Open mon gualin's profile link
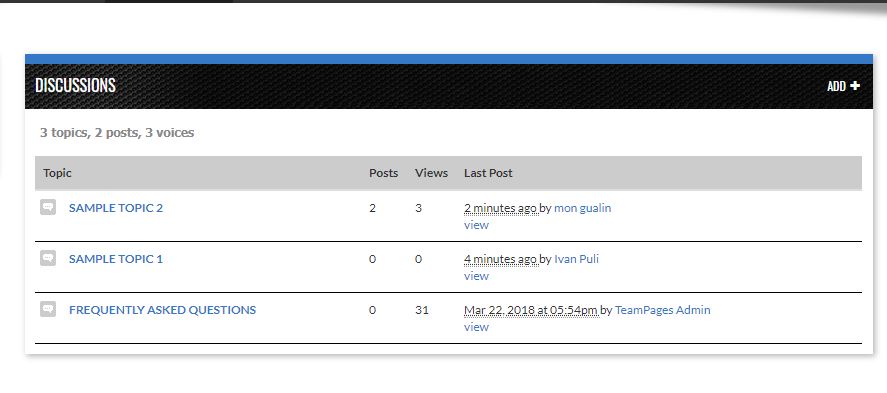This screenshot has height=393, width=887. click(583, 208)
